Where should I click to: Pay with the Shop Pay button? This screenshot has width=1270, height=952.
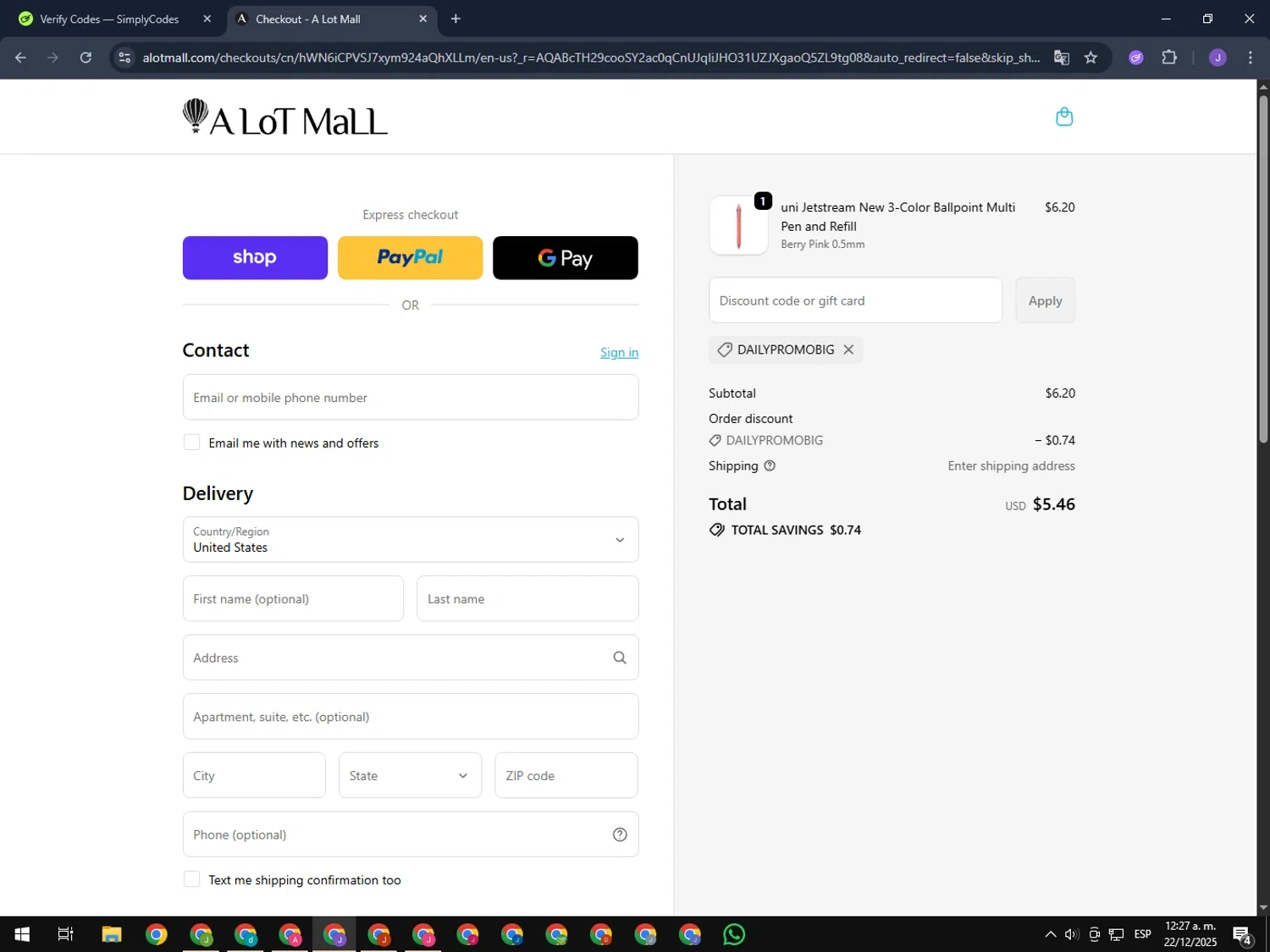(x=255, y=257)
